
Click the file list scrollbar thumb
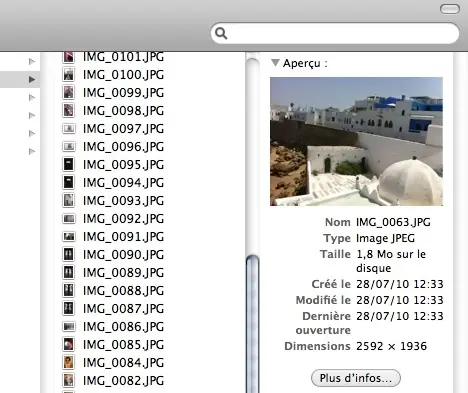click(x=253, y=323)
